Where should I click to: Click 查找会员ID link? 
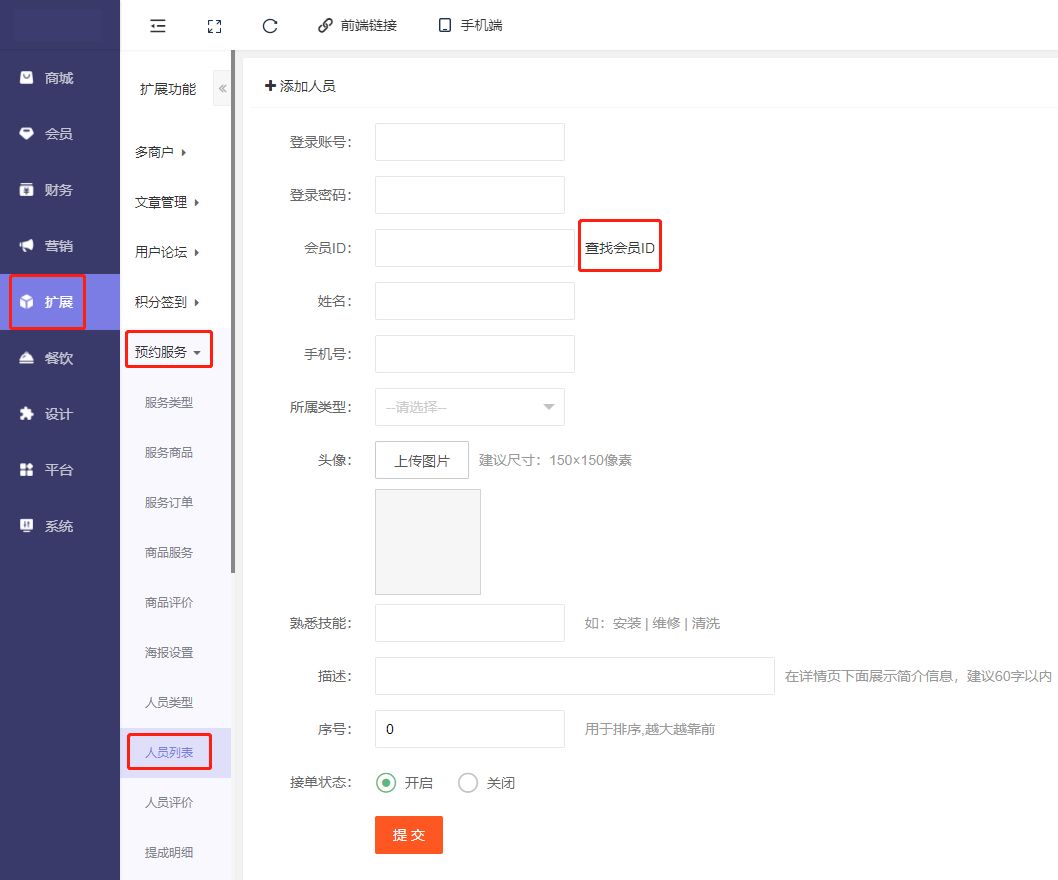[620, 248]
